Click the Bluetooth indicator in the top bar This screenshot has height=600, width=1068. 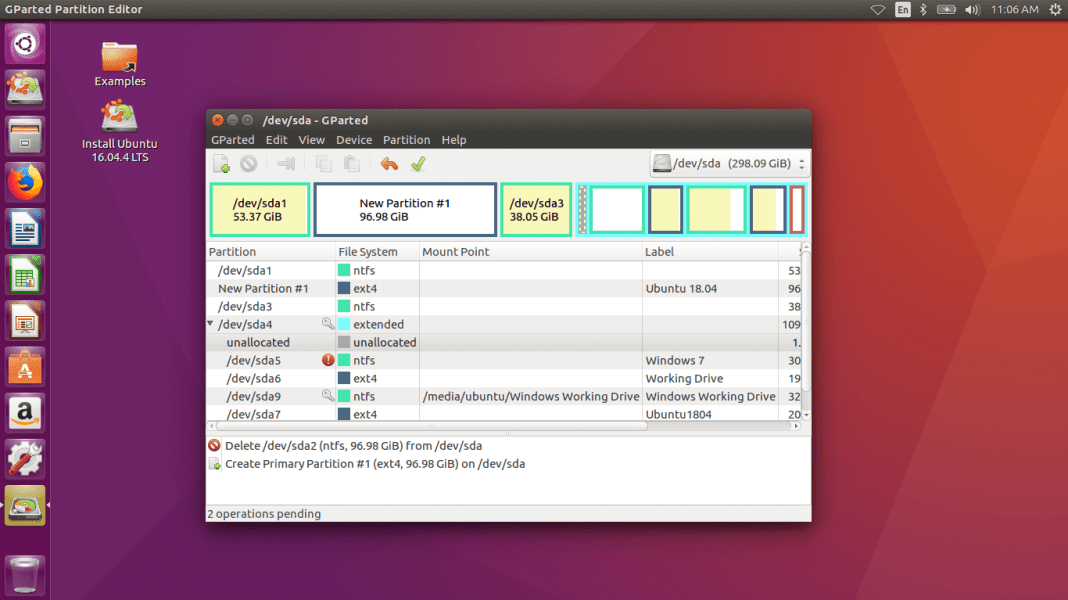point(922,9)
